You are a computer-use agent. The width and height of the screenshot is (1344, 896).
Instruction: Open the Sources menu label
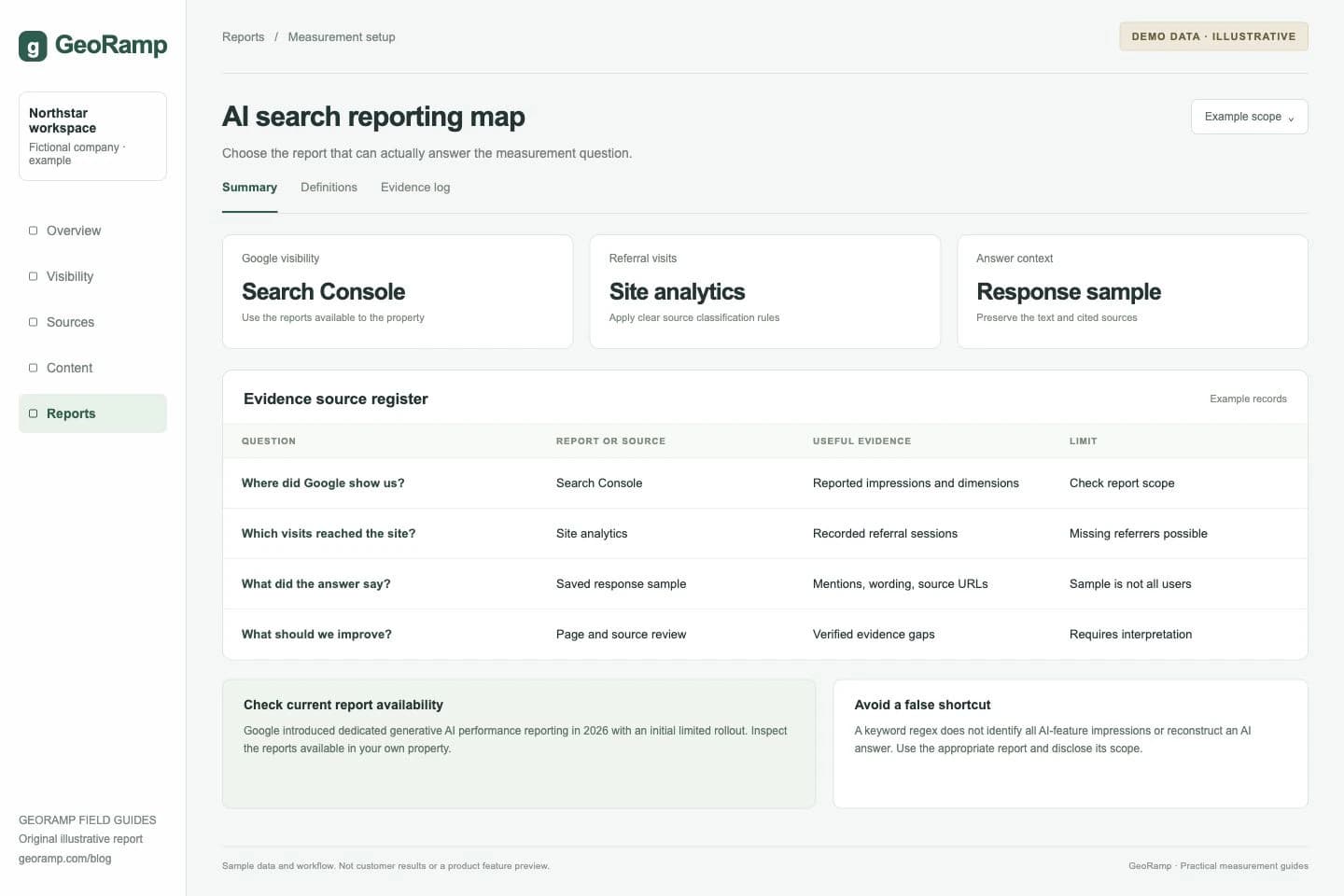pos(70,322)
